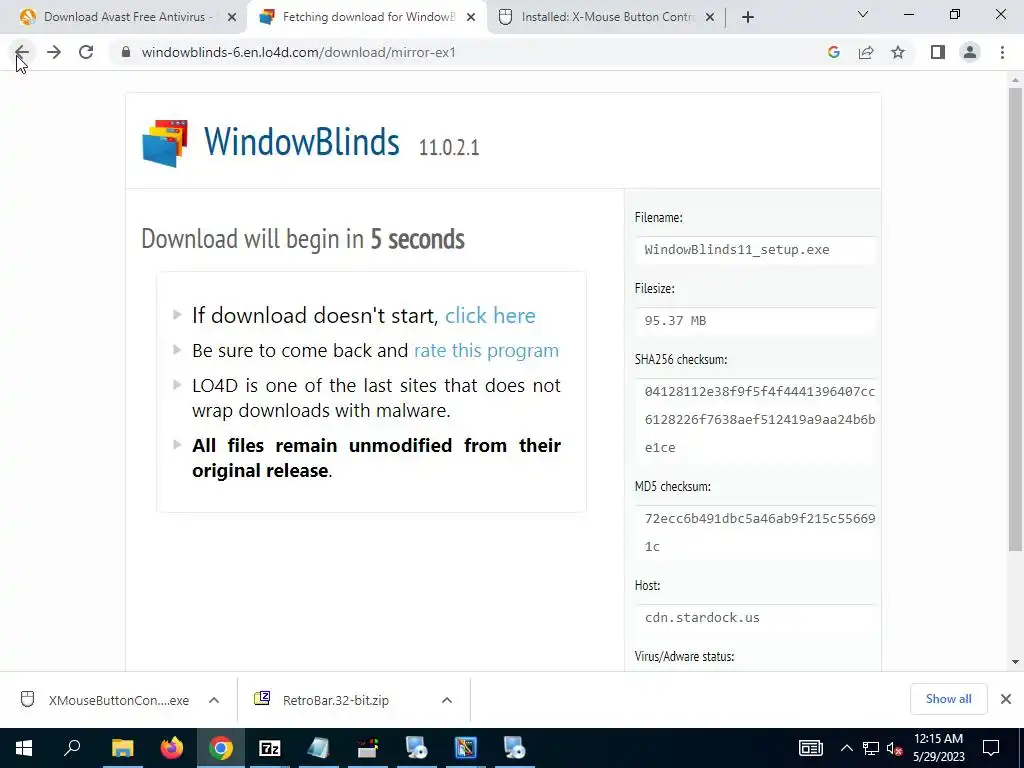Select the 95.37 MB filesize value
This screenshot has width=1024, height=768.
pos(675,321)
